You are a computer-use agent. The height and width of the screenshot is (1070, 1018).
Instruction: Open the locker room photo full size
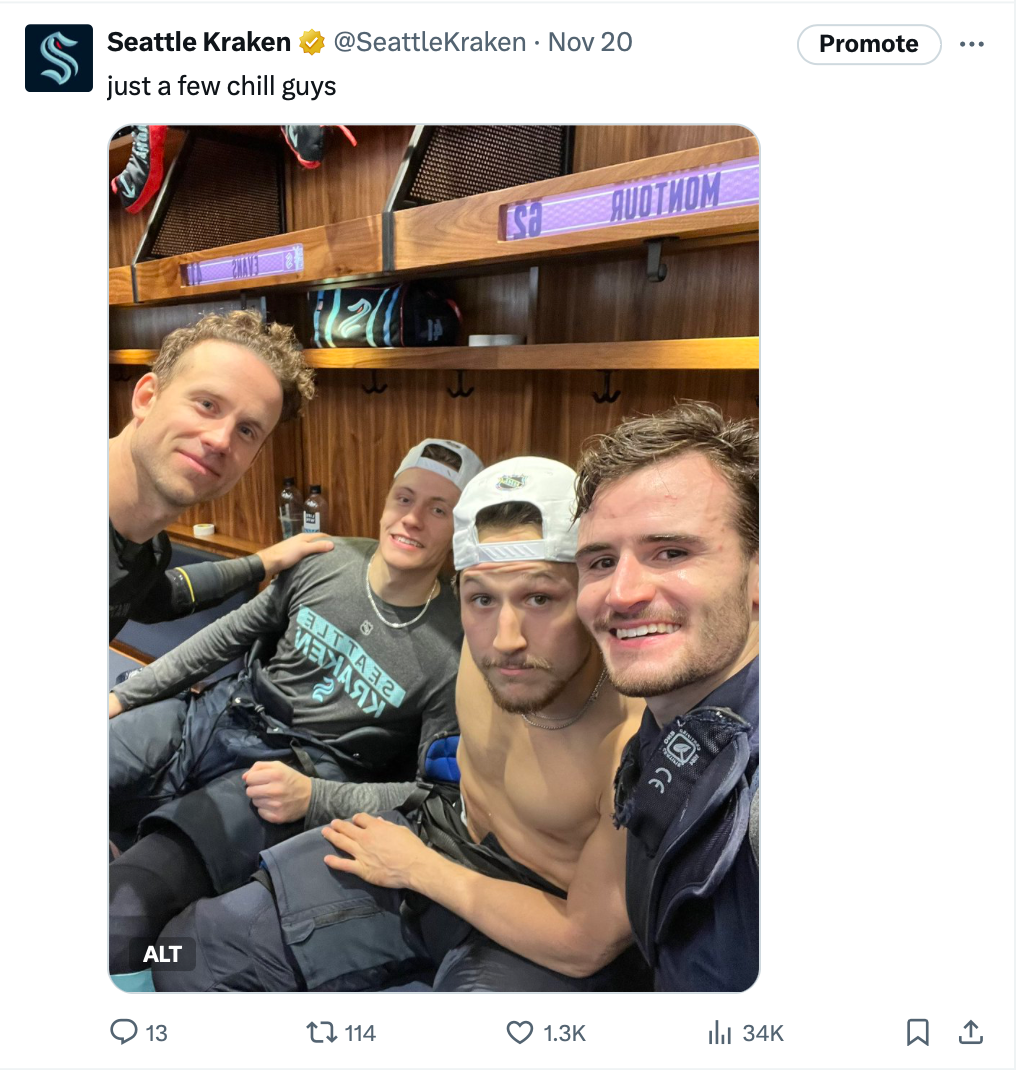(x=434, y=558)
